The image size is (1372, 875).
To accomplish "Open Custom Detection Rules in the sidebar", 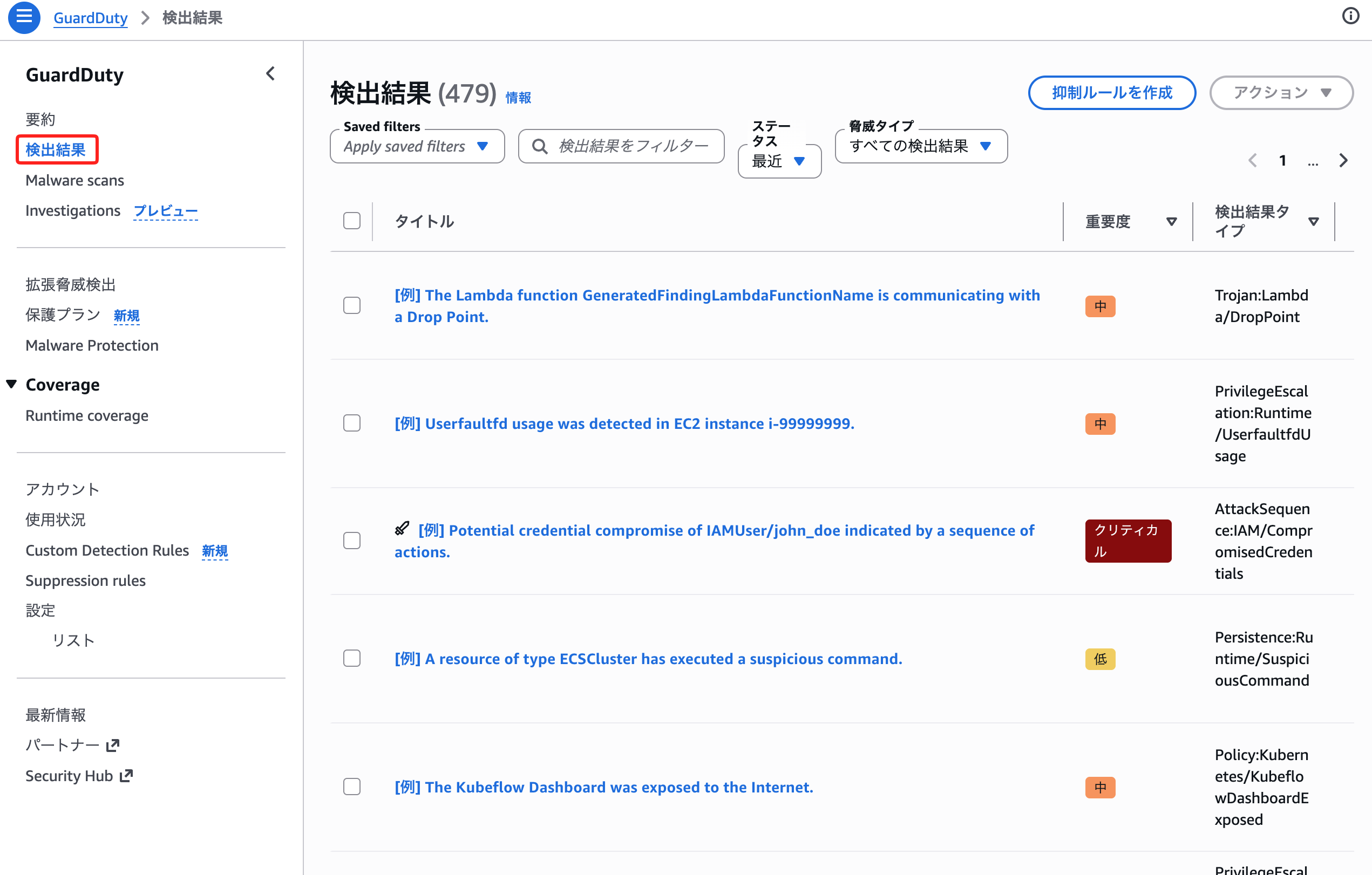I will (x=107, y=550).
